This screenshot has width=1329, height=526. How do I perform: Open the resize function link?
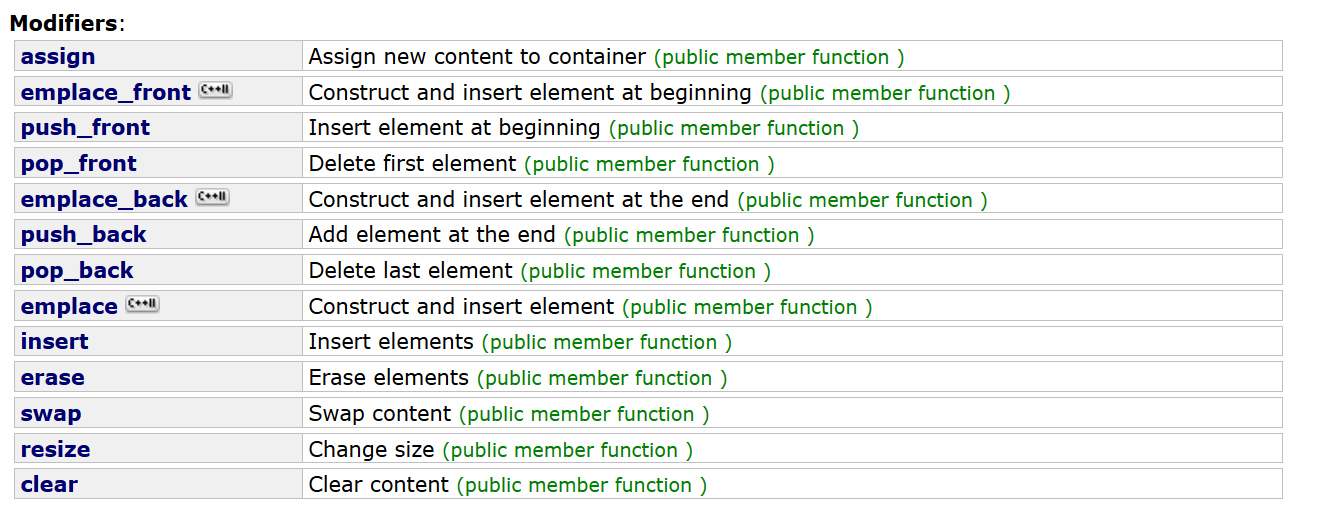point(56,449)
